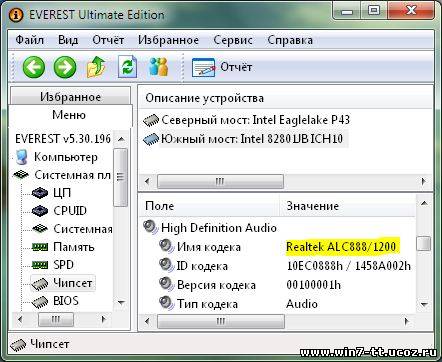Click the Отчёт report toolbar icon
Screen dimensions: 442x362
pos(203,67)
